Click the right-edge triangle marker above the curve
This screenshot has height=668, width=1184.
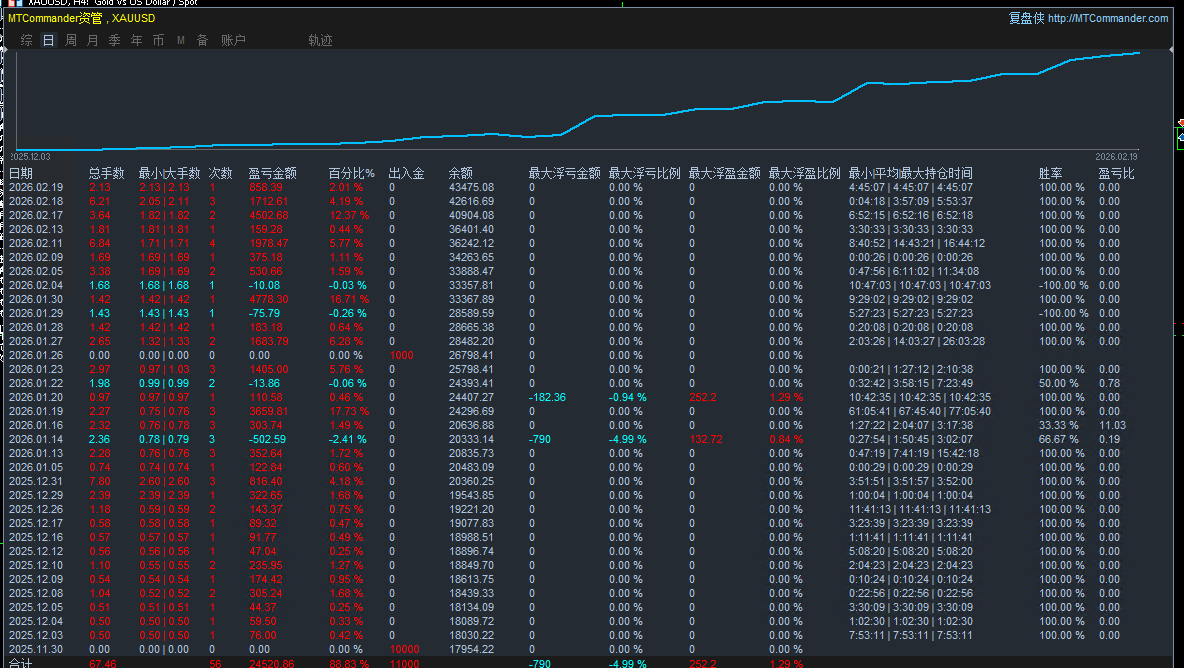coord(1172,49)
